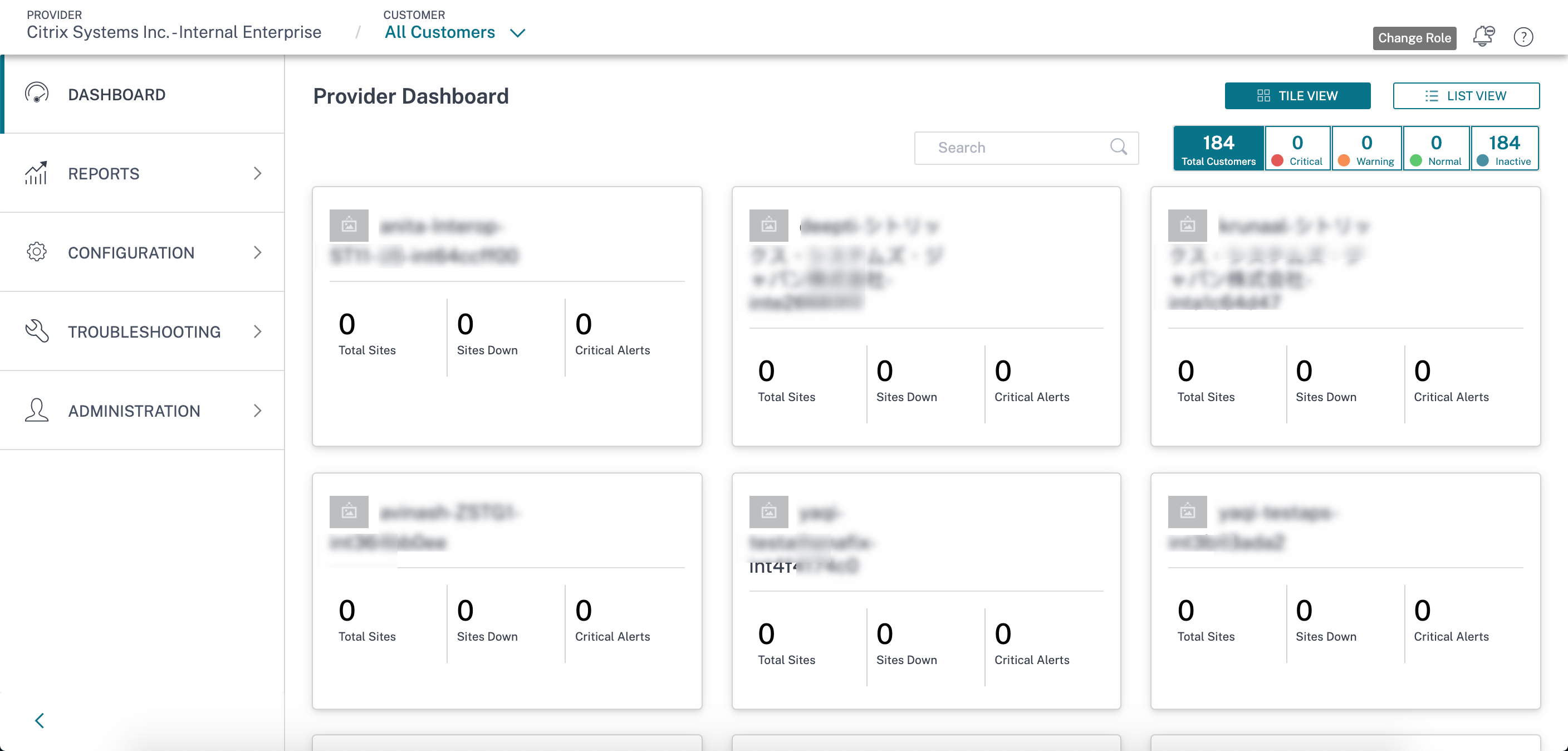
Task: Filter by Normal status with green dot
Action: (x=1436, y=149)
